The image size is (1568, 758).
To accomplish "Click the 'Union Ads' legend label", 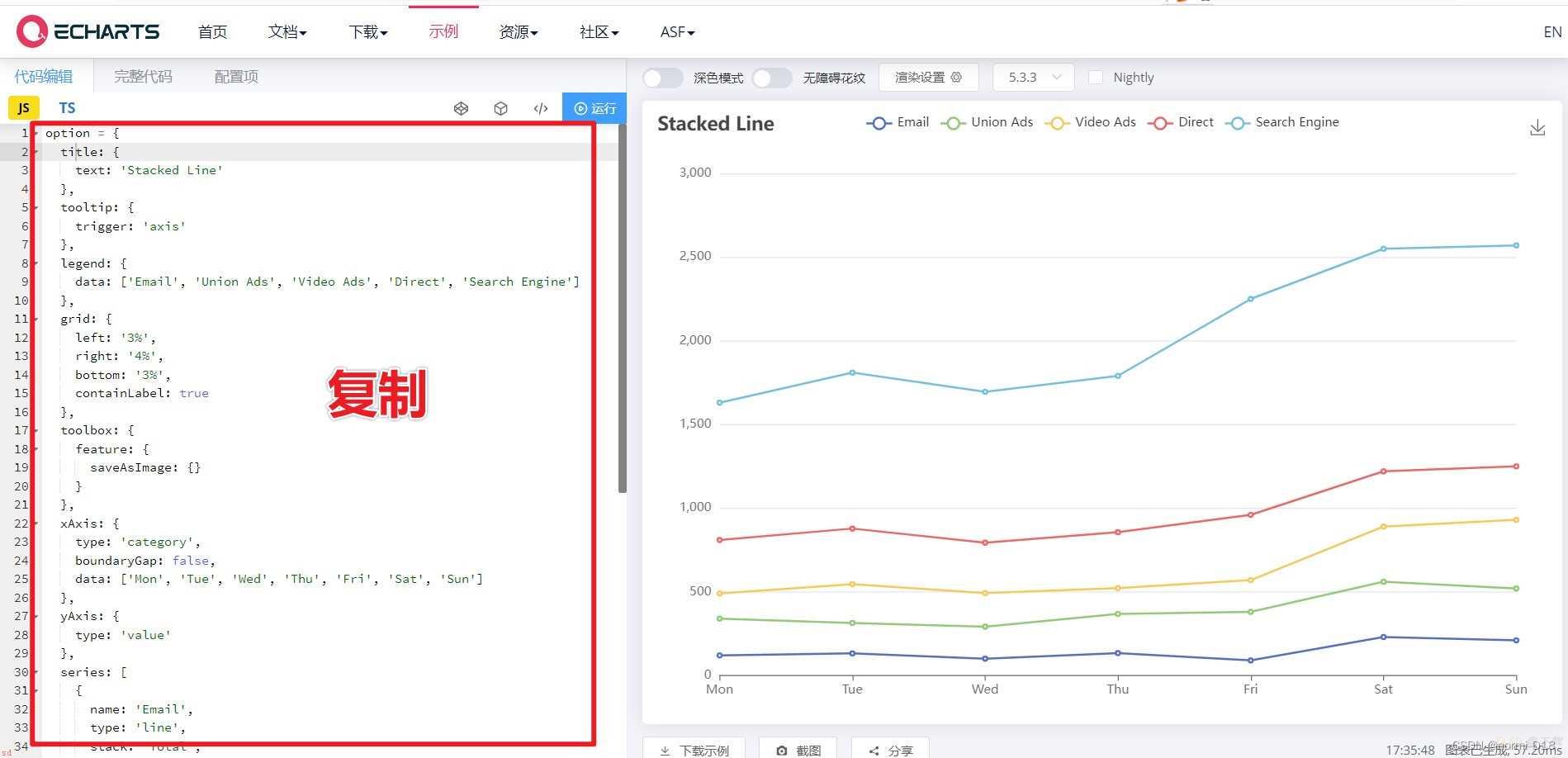I will [1002, 122].
